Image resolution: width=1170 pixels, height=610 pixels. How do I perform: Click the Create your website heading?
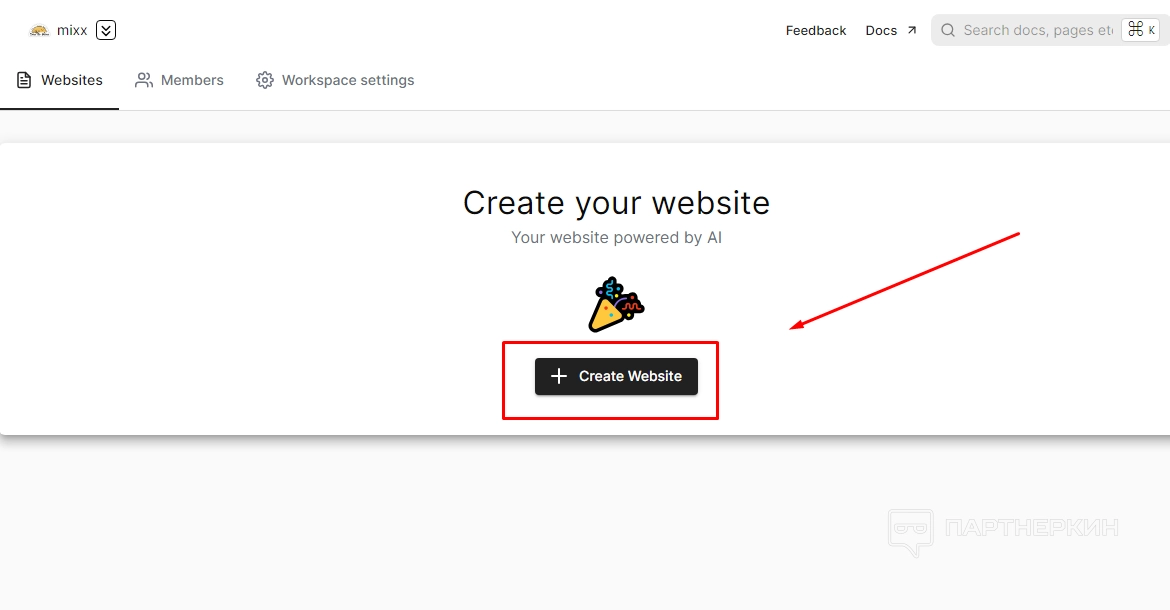(x=616, y=203)
